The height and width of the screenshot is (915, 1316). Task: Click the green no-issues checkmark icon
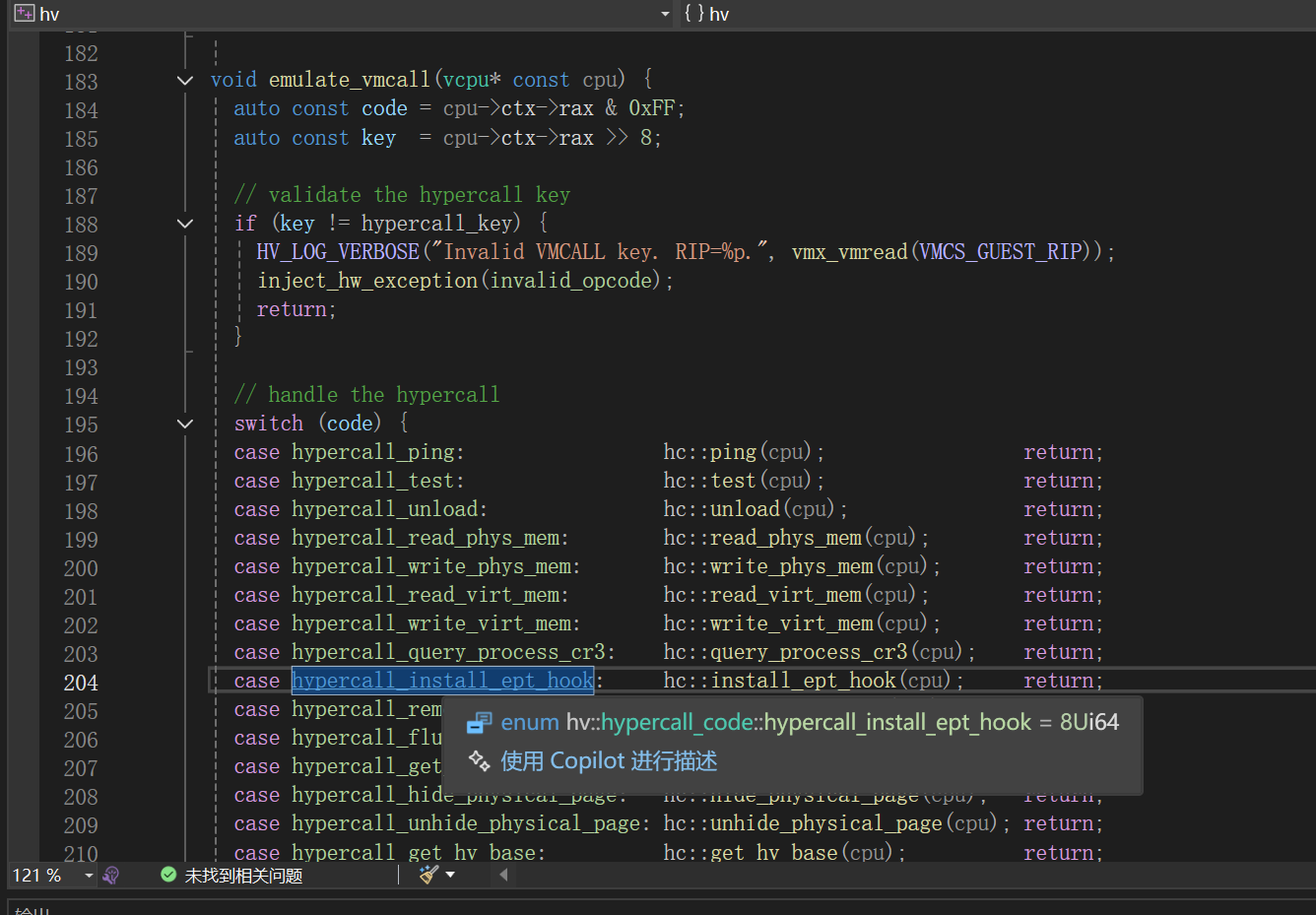click(168, 875)
